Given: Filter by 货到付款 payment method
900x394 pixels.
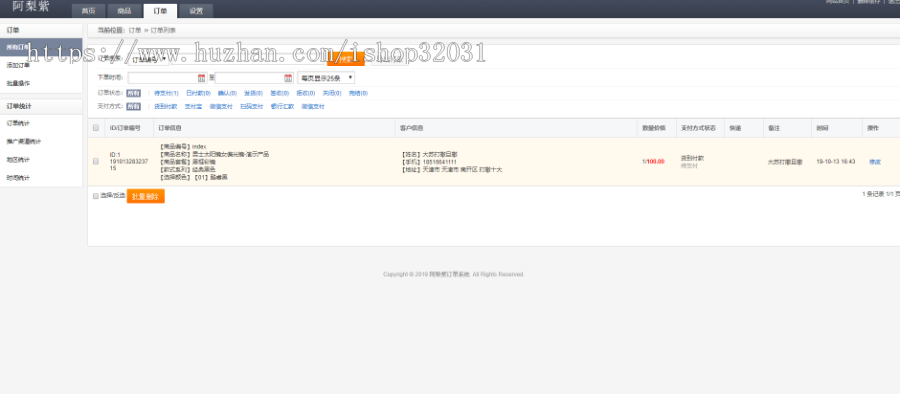Looking at the screenshot, I should coord(166,106).
